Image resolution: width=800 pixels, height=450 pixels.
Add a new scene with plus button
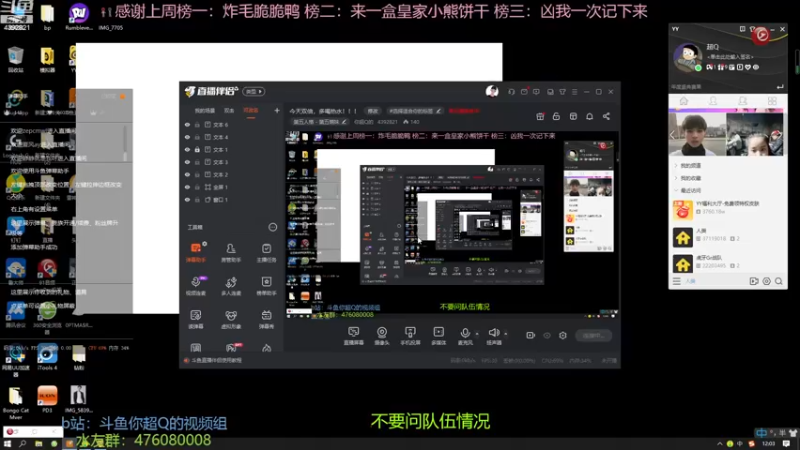pyautogui.click(x=277, y=111)
